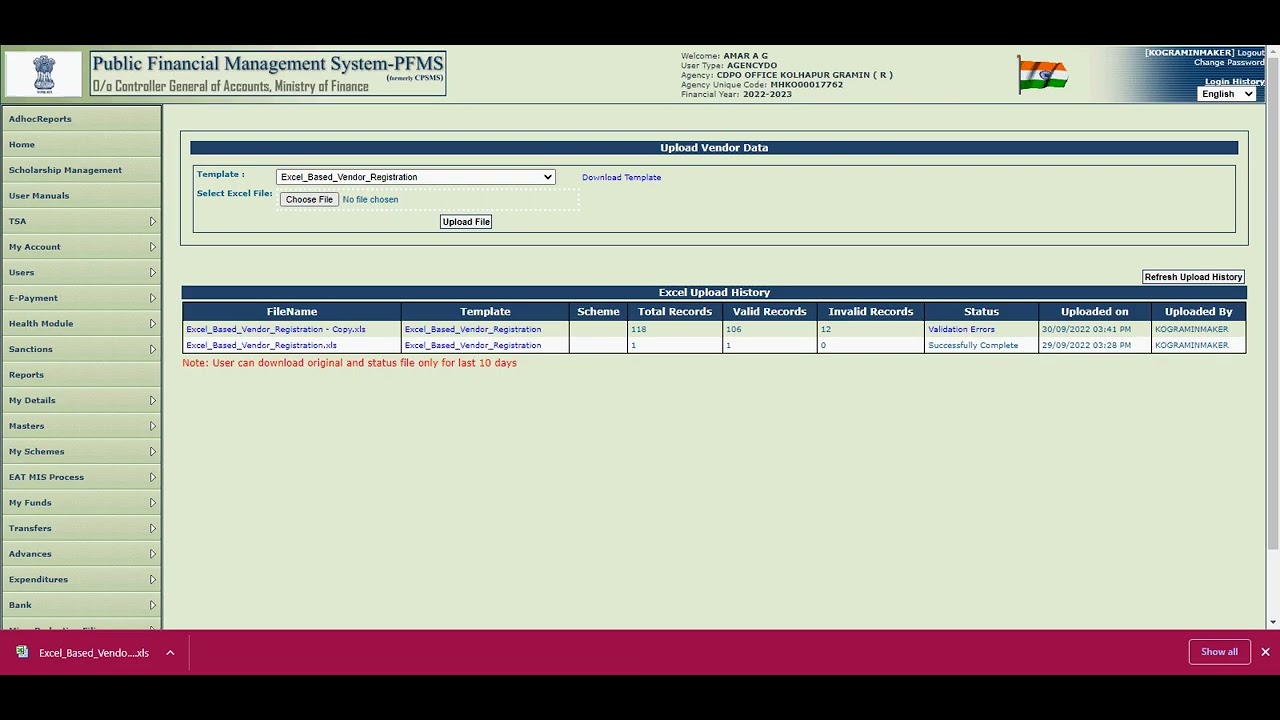
Task: Expand the Users submenu
Action: tap(153, 272)
